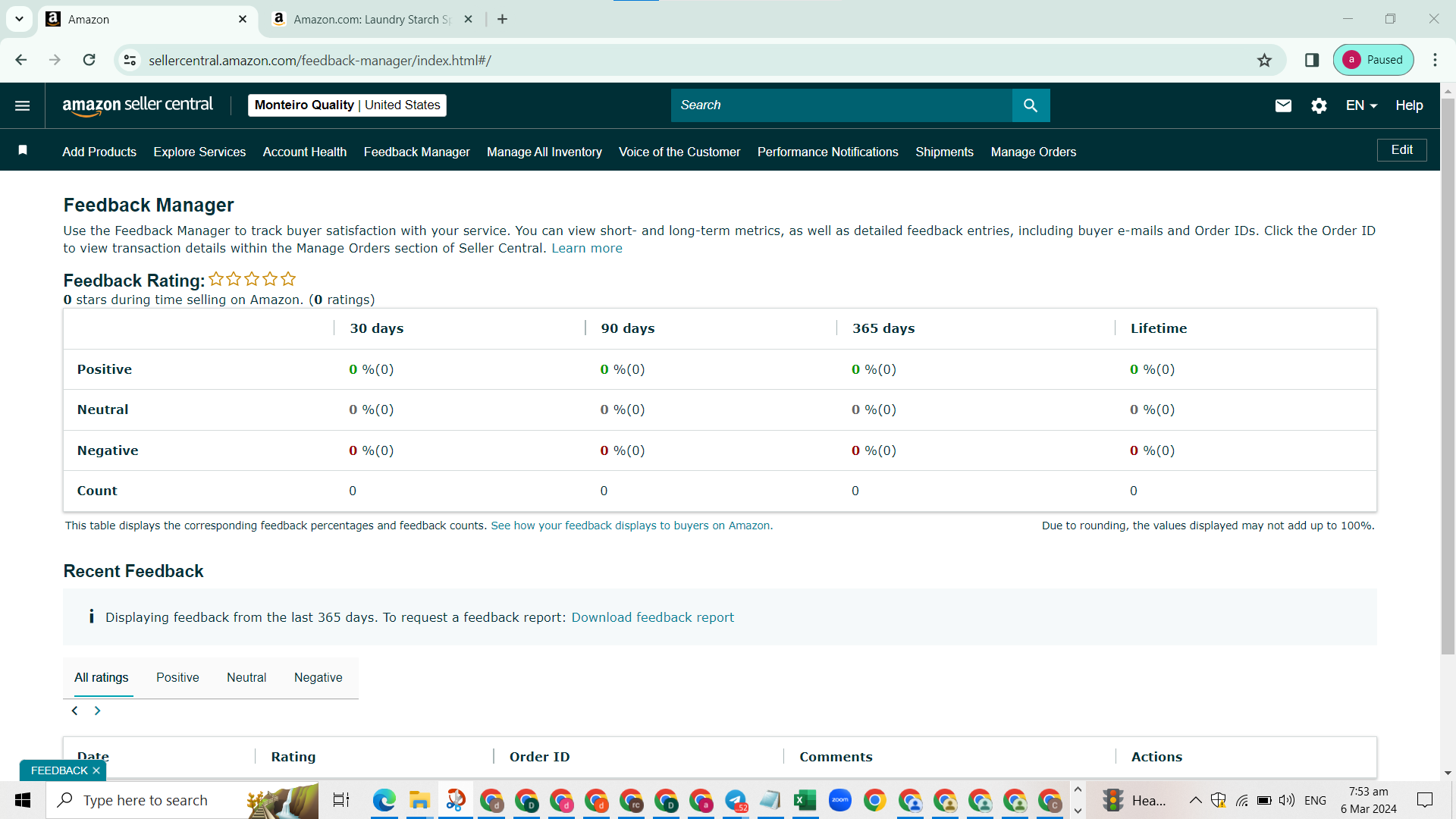Open the Add Products menu item
This screenshot has width=1456, height=819.
click(x=99, y=152)
